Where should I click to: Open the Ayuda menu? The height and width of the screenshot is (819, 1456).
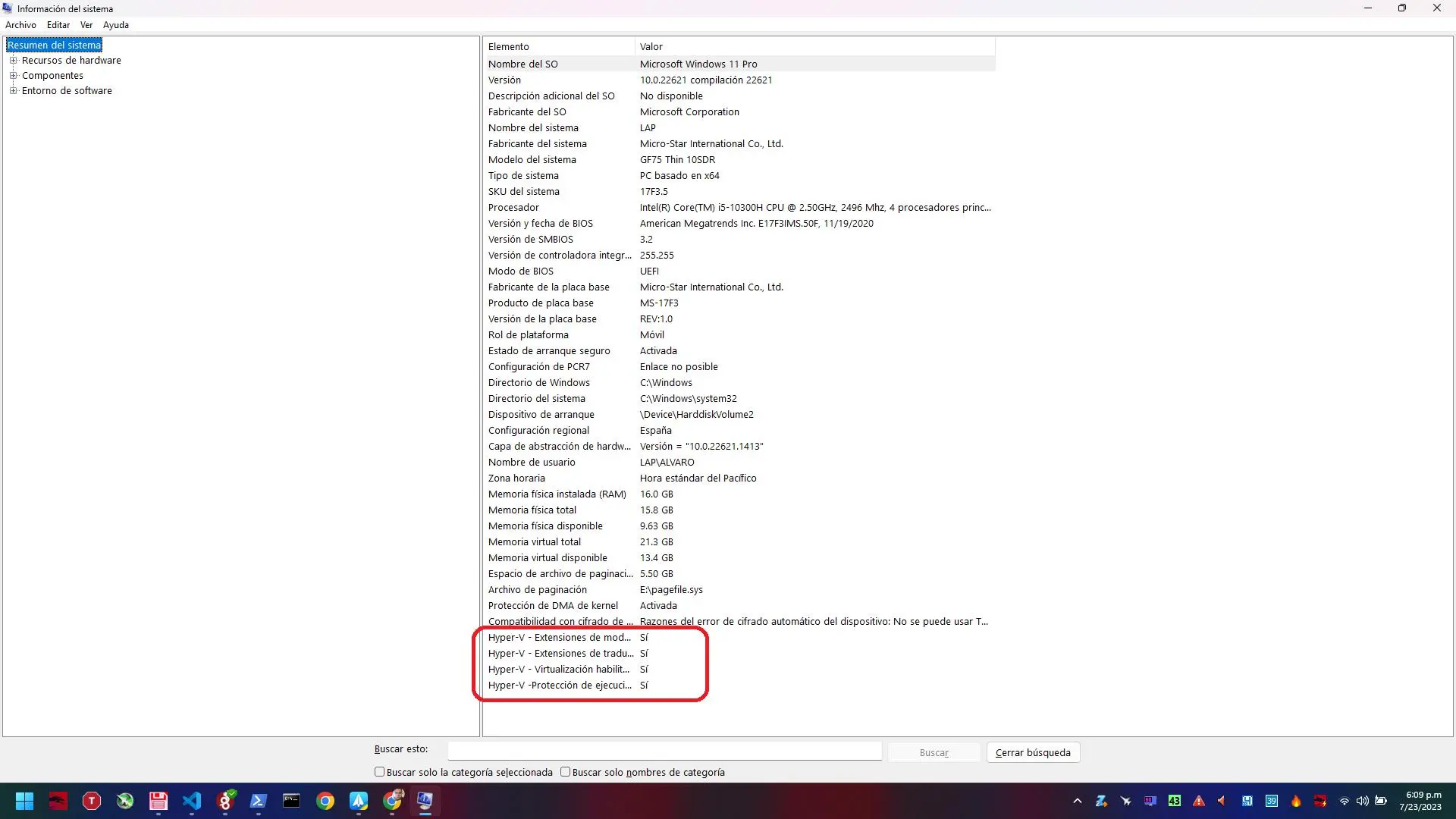click(x=116, y=25)
